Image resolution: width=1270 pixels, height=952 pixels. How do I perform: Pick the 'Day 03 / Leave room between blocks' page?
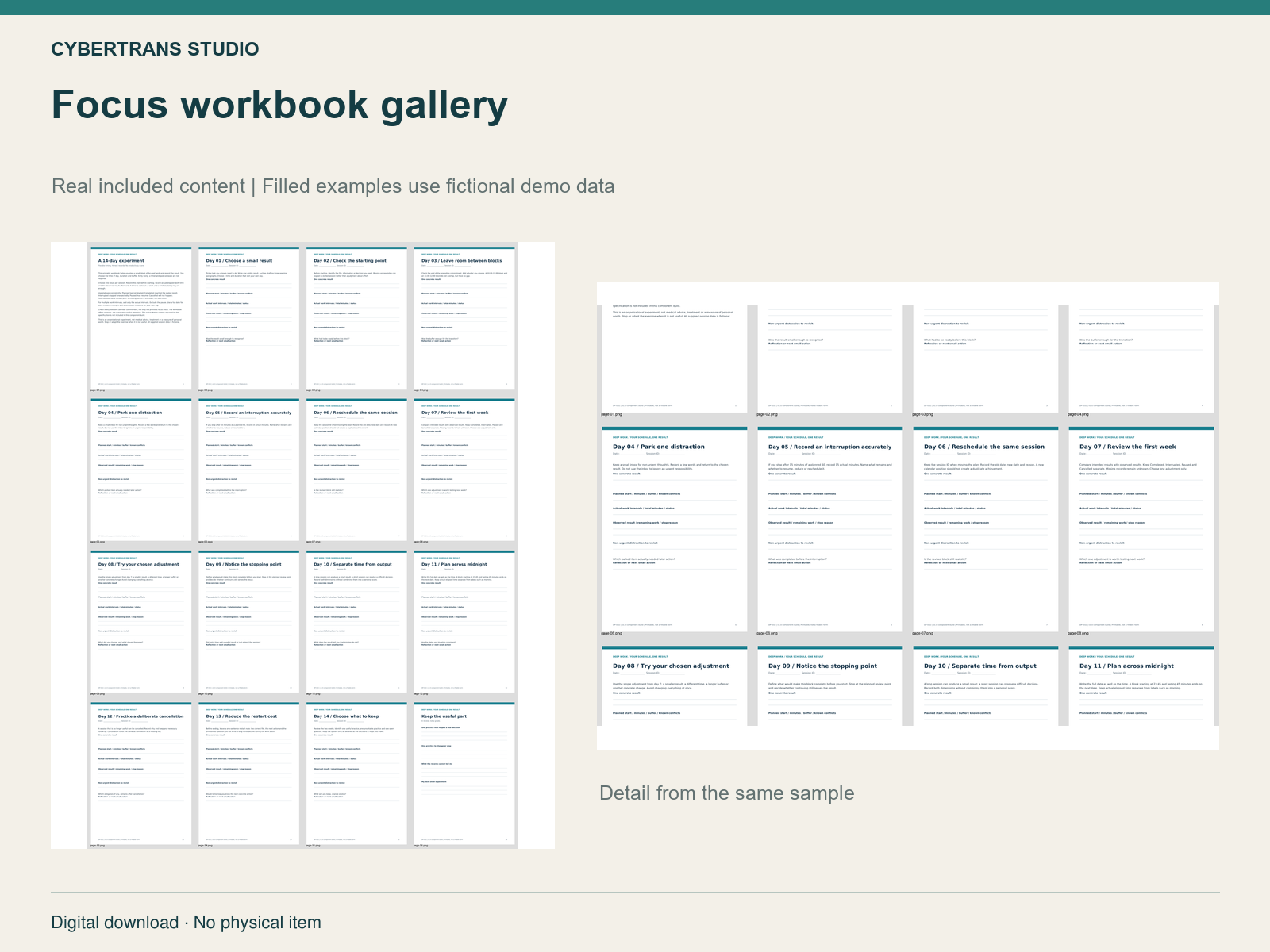(x=464, y=318)
